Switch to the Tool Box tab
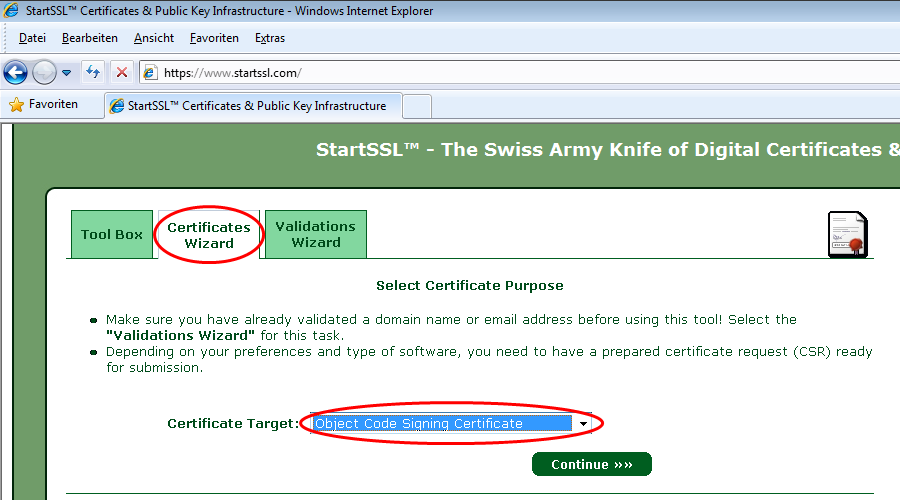900x500 pixels. (112, 234)
